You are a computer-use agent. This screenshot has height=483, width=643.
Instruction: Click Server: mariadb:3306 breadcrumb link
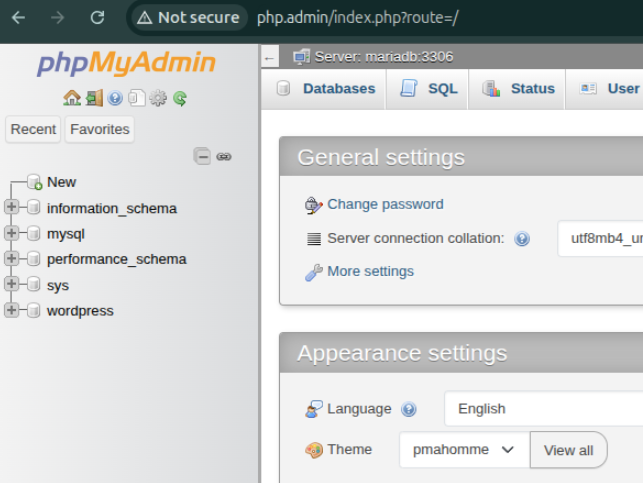pyautogui.click(x=384, y=57)
